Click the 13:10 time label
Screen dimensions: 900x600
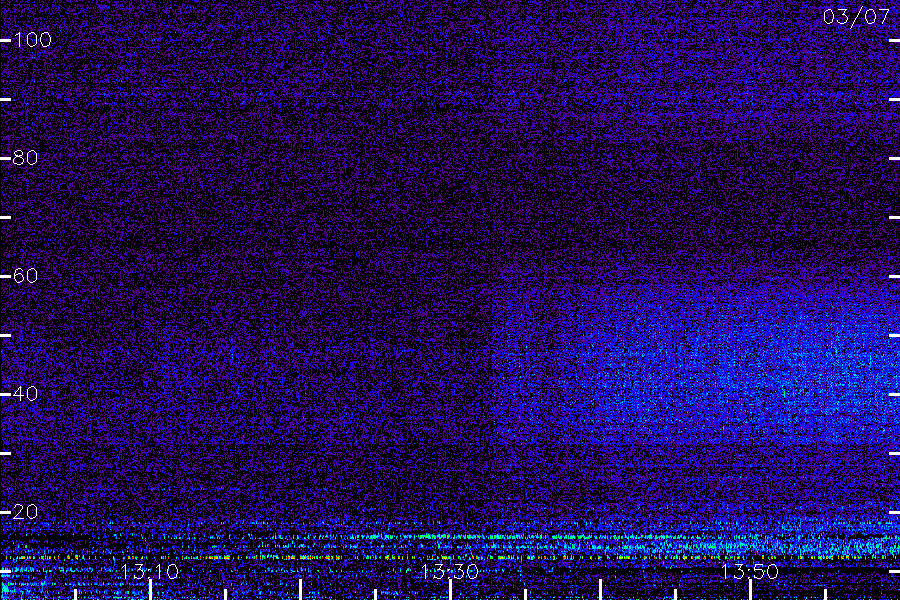[150, 571]
